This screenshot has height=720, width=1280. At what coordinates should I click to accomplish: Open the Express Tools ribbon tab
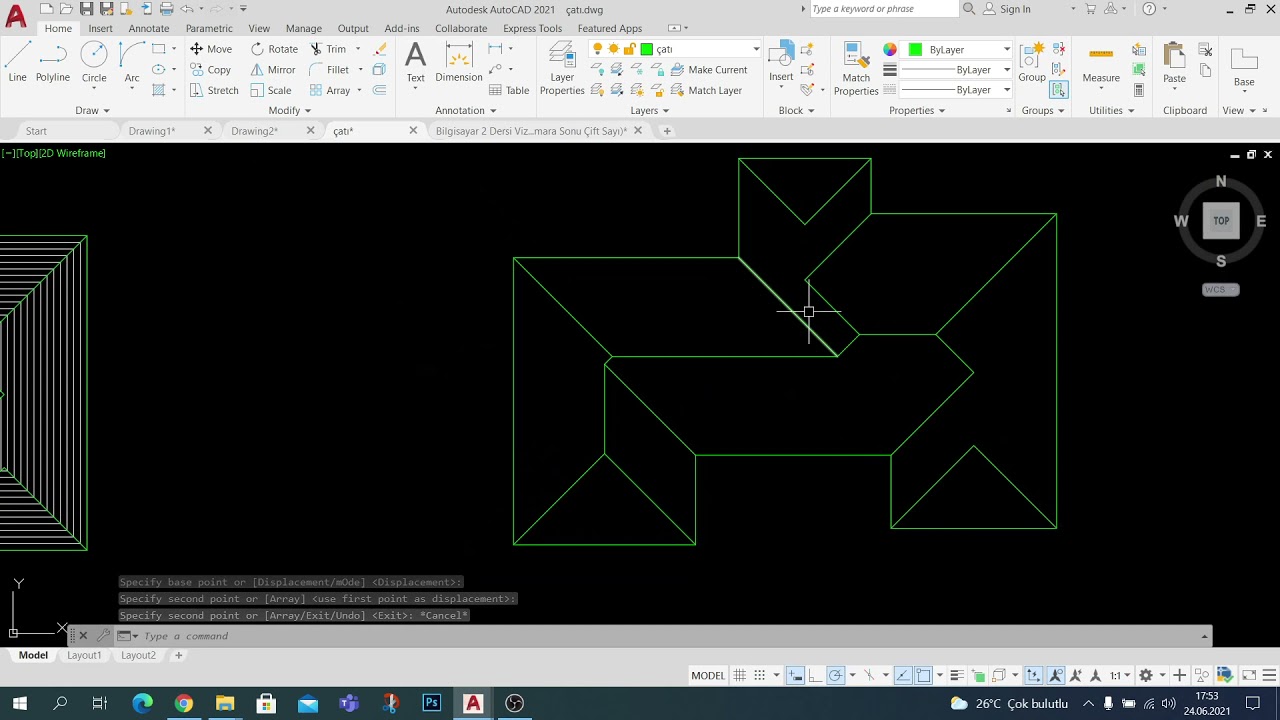(x=532, y=28)
